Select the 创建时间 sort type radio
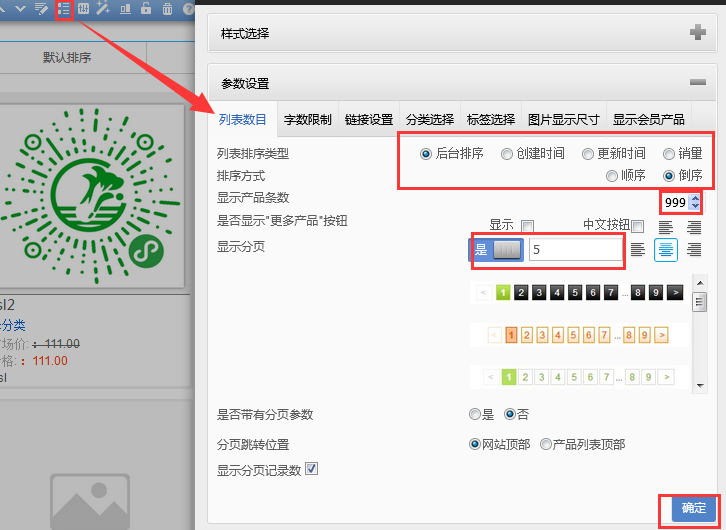 (507, 154)
